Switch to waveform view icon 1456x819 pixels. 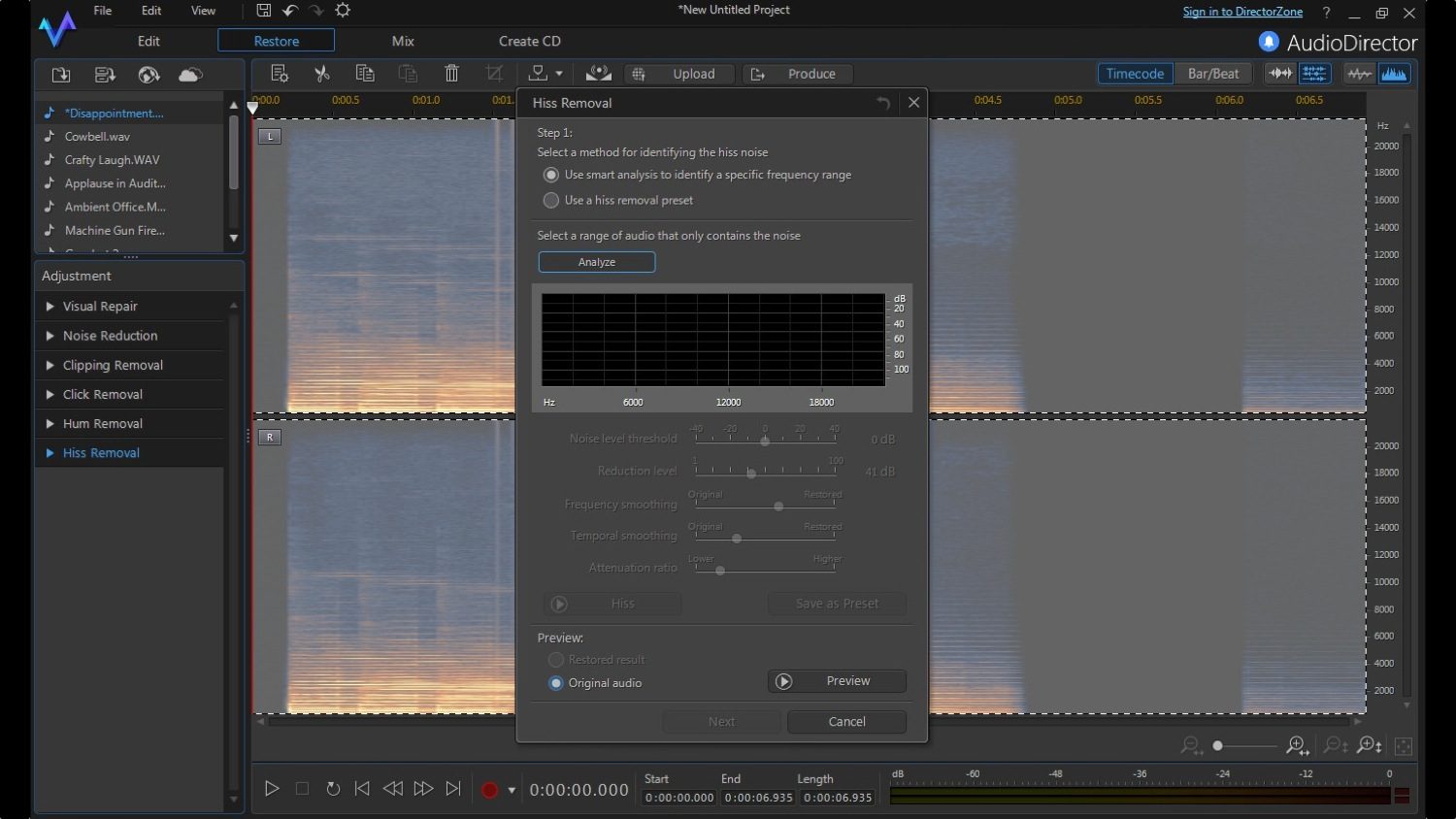point(1280,74)
